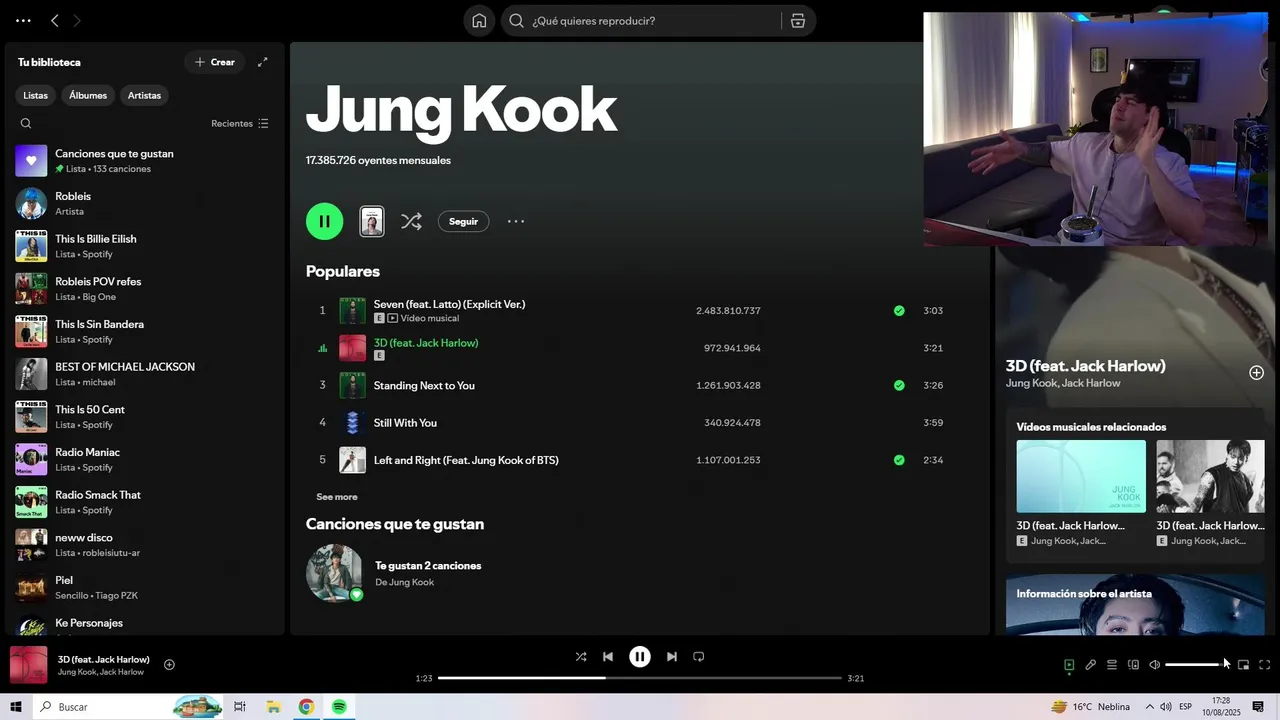Connect to a device icon
The width and height of the screenshot is (1280, 720).
[1134, 665]
